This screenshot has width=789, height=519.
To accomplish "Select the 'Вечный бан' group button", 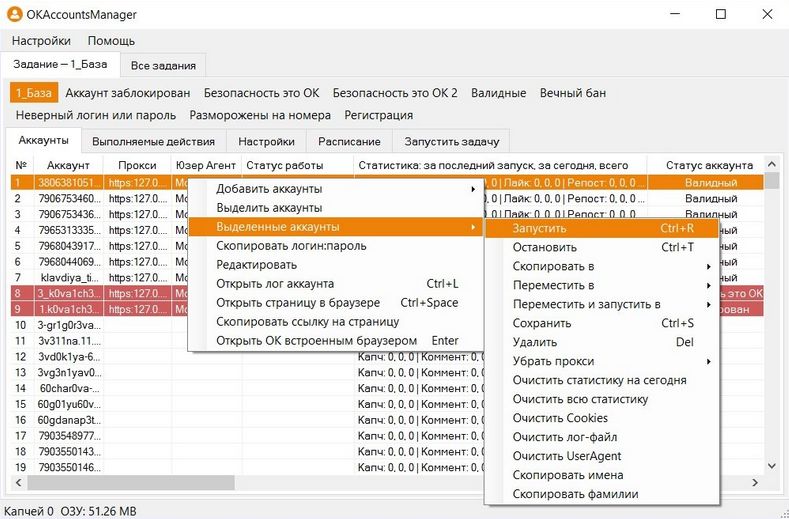I will click(572, 93).
